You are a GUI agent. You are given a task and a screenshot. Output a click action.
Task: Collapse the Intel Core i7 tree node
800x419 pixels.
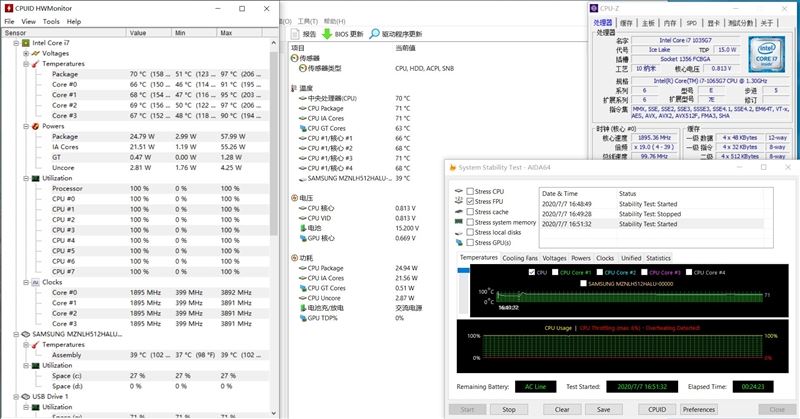[x=16, y=43]
